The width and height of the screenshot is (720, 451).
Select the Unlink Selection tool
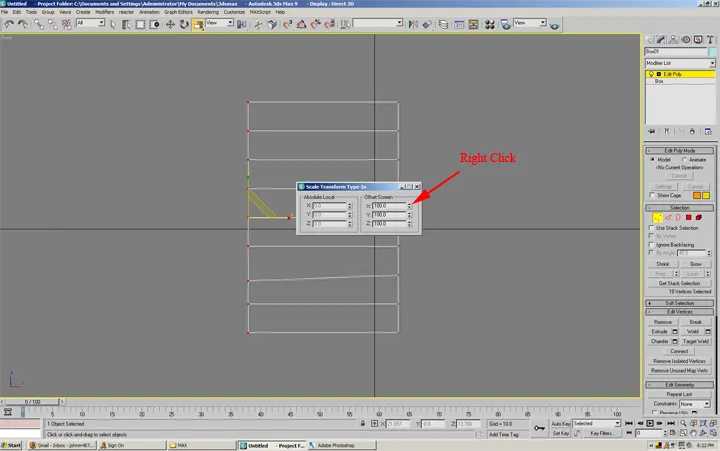52,24
